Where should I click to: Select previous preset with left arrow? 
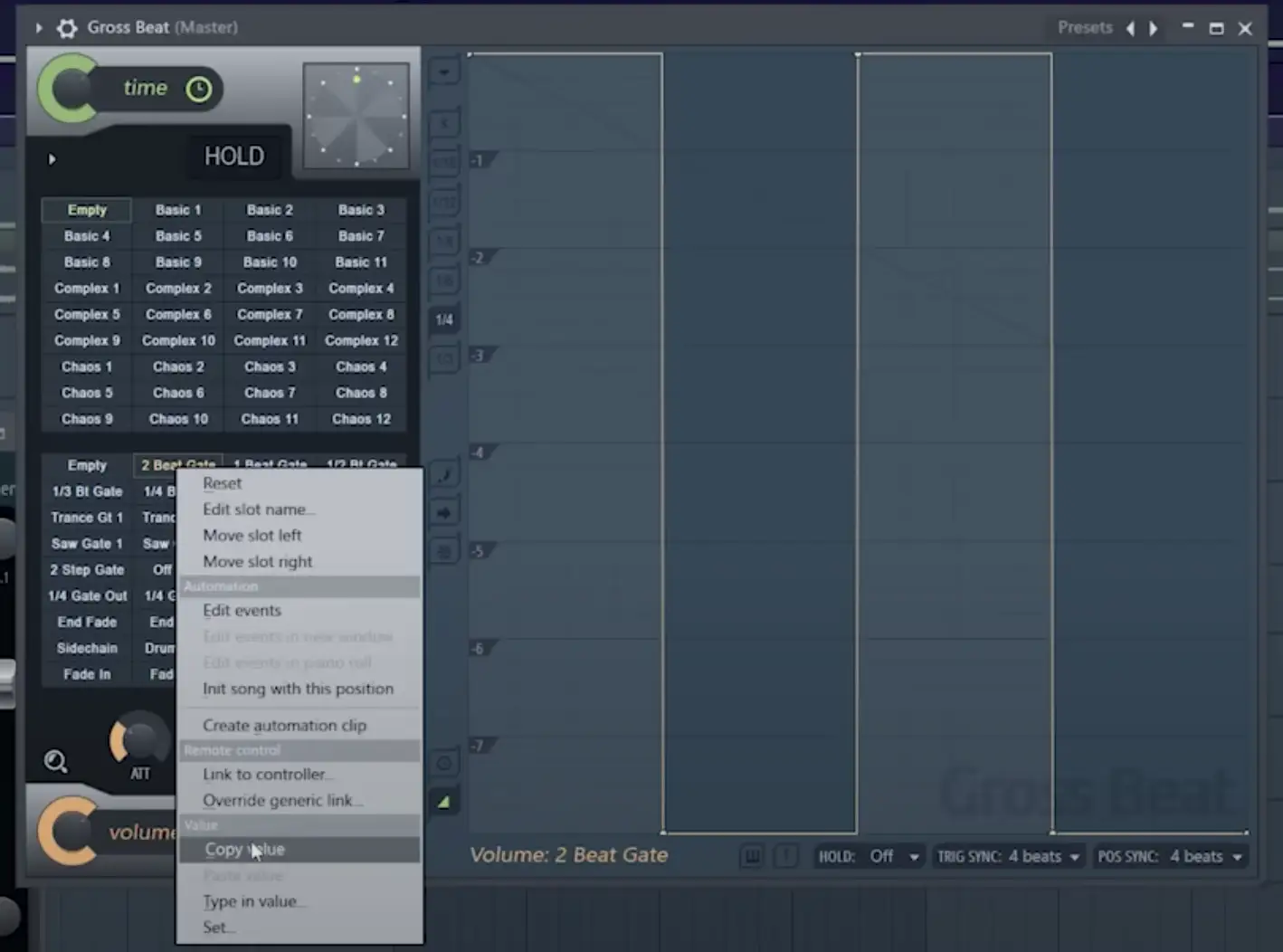(x=1130, y=28)
